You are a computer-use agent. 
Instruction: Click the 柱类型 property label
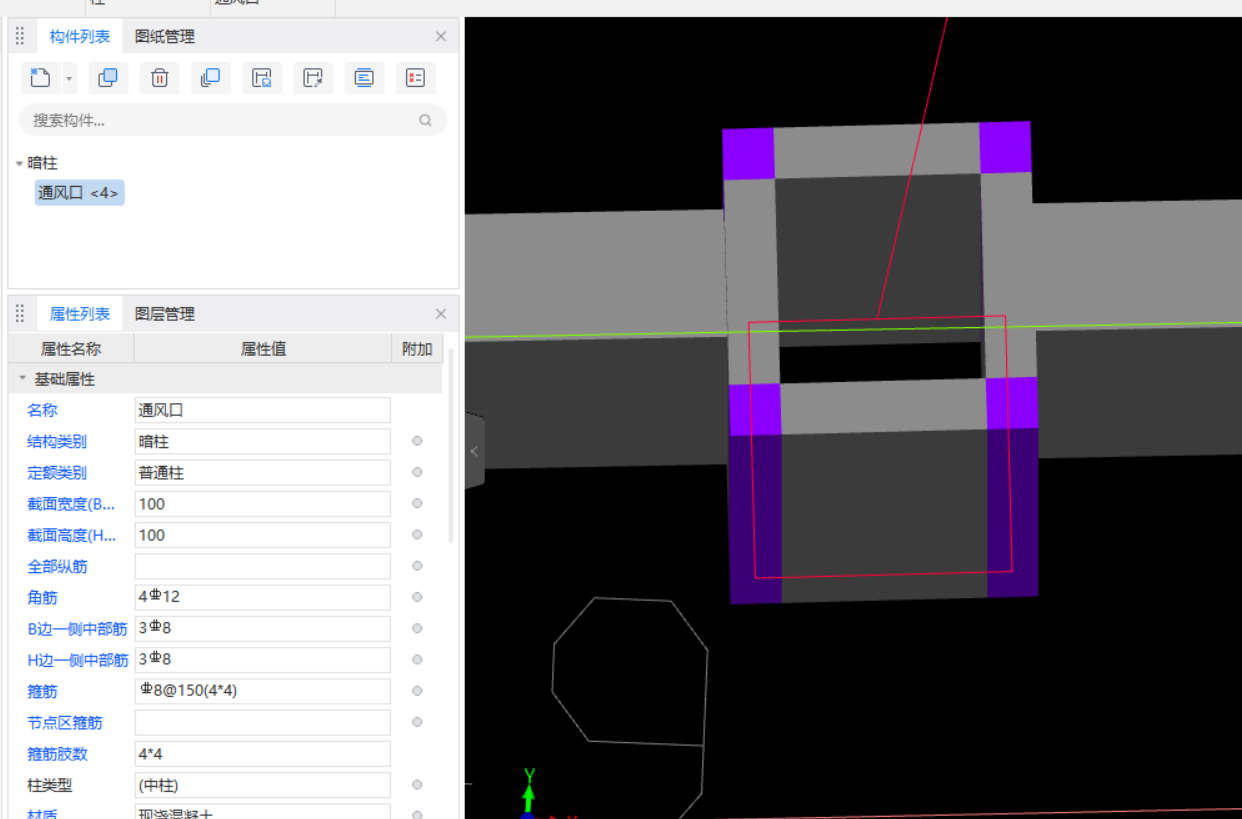tap(50, 785)
